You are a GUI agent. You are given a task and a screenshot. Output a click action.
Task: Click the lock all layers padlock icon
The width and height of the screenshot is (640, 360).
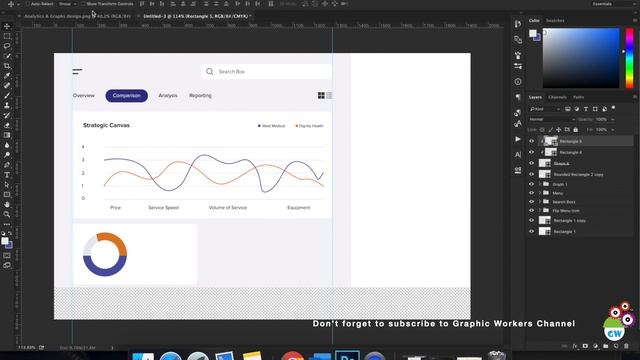pyautogui.click(x=576, y=130)
